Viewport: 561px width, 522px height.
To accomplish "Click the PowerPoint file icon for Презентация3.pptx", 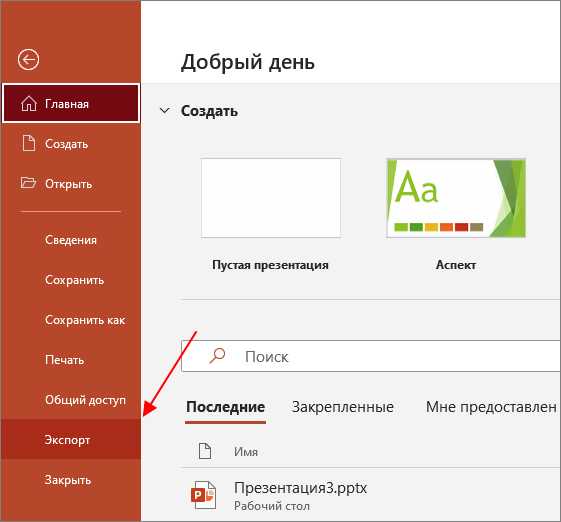I will pos(204,495).
